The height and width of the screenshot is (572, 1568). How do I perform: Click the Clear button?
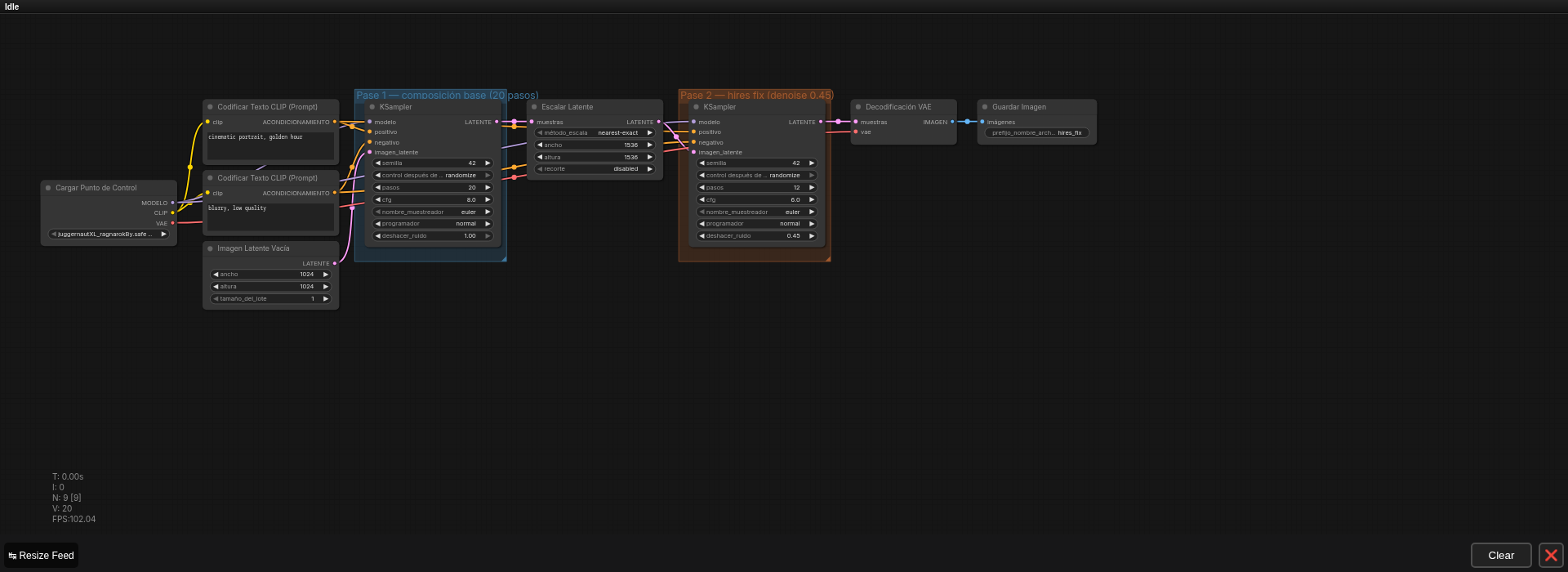coord(1501,556)
